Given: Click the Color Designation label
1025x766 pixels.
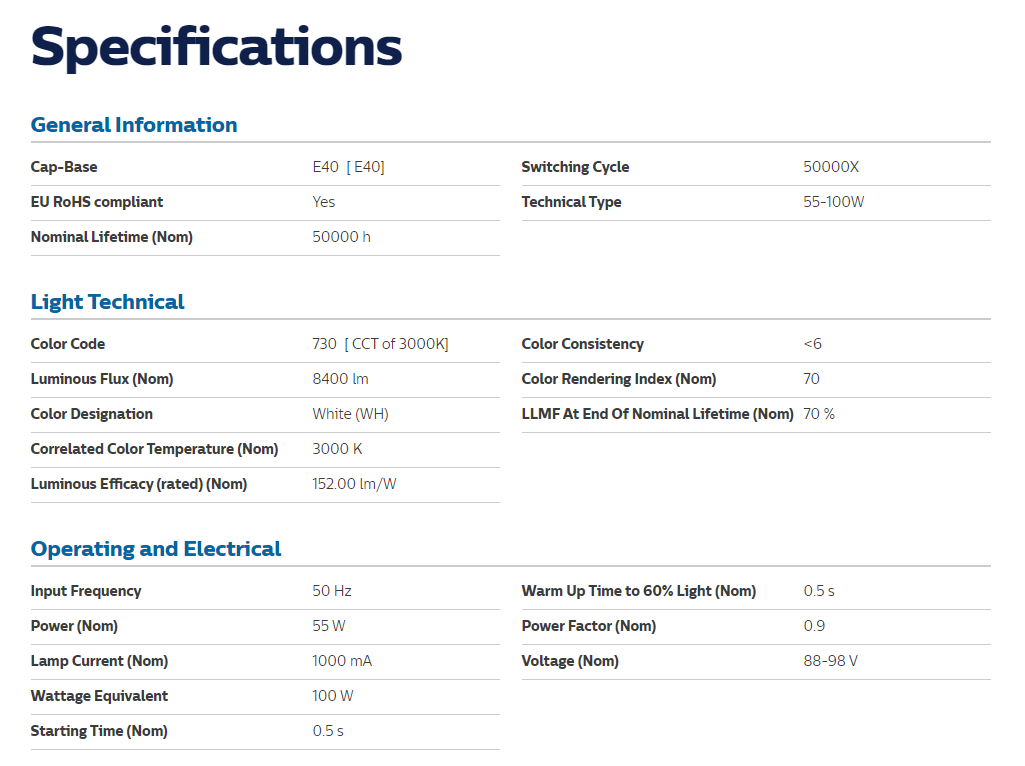Looking at the screenshot, I should (92, 414).
